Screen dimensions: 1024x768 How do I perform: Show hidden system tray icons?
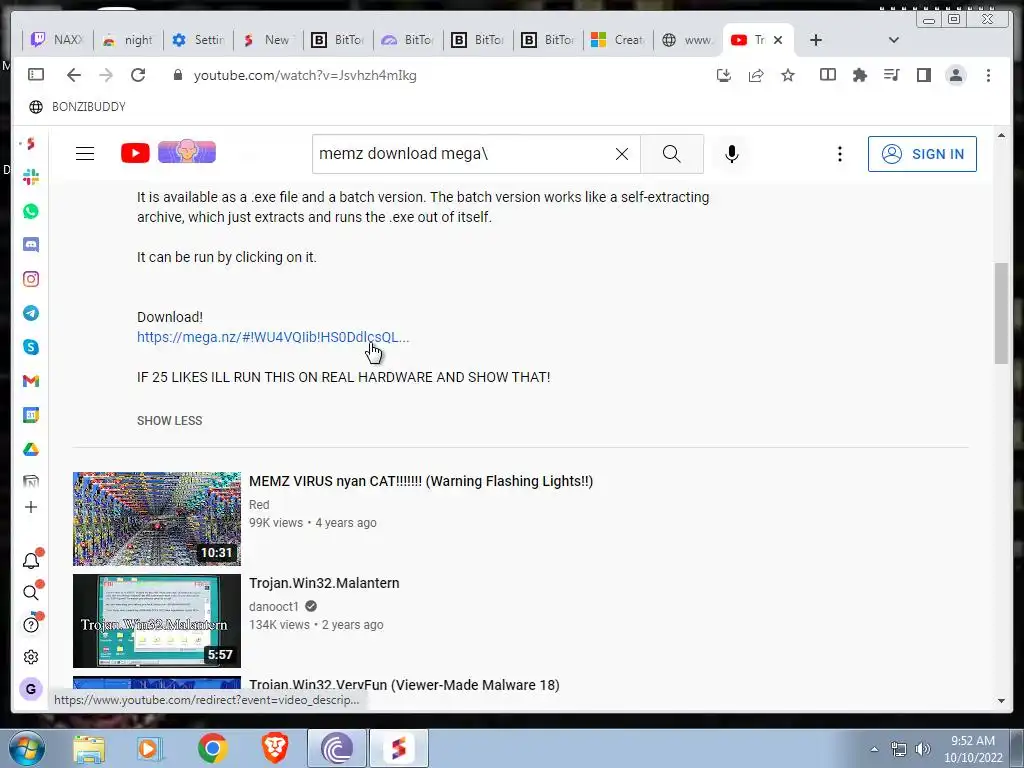point(874,749)
